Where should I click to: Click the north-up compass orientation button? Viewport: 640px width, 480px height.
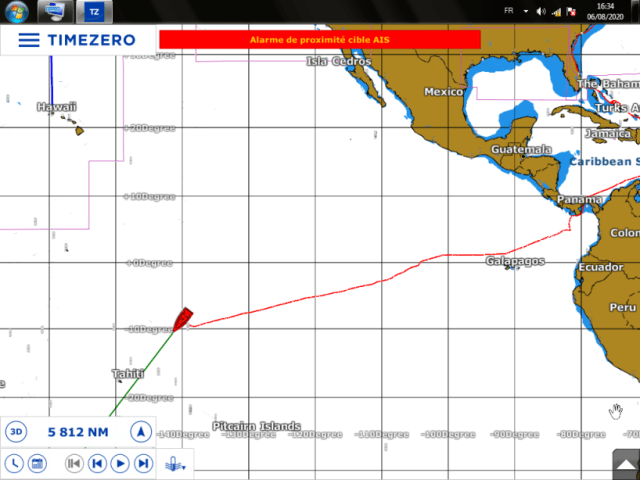pyautogui.click(x=142, y=432)
